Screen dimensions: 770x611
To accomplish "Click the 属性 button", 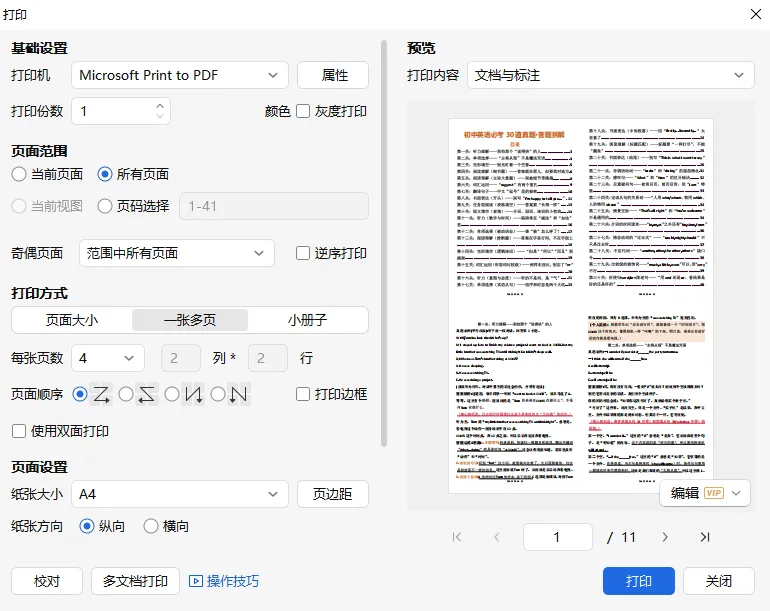I will (x=333, y=75).
